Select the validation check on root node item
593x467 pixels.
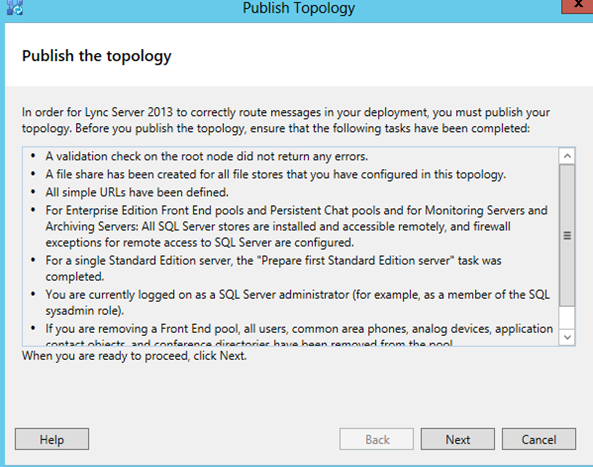coord(206,156)
